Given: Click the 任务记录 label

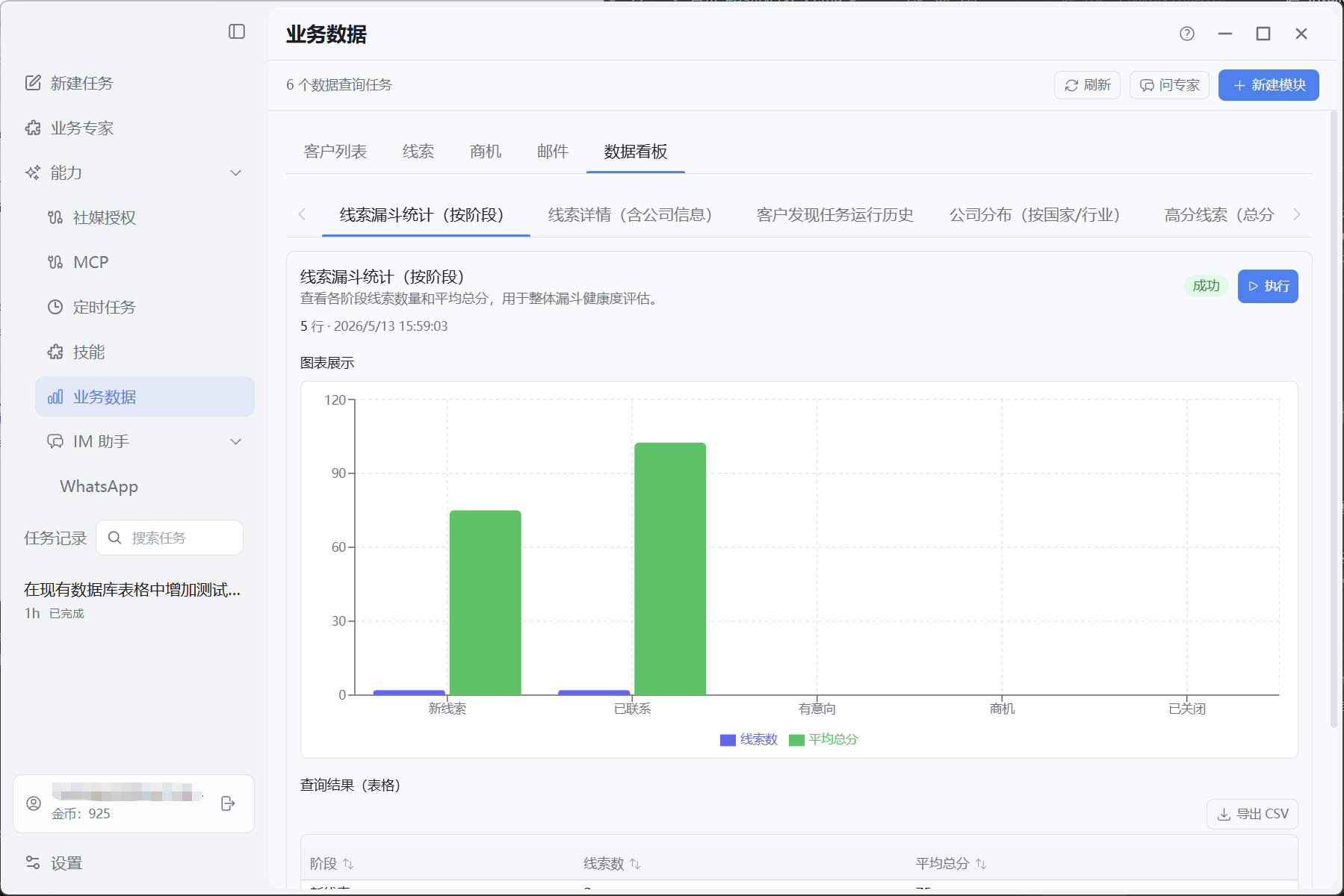Looking at the screenshot, I should pos(55,538).
